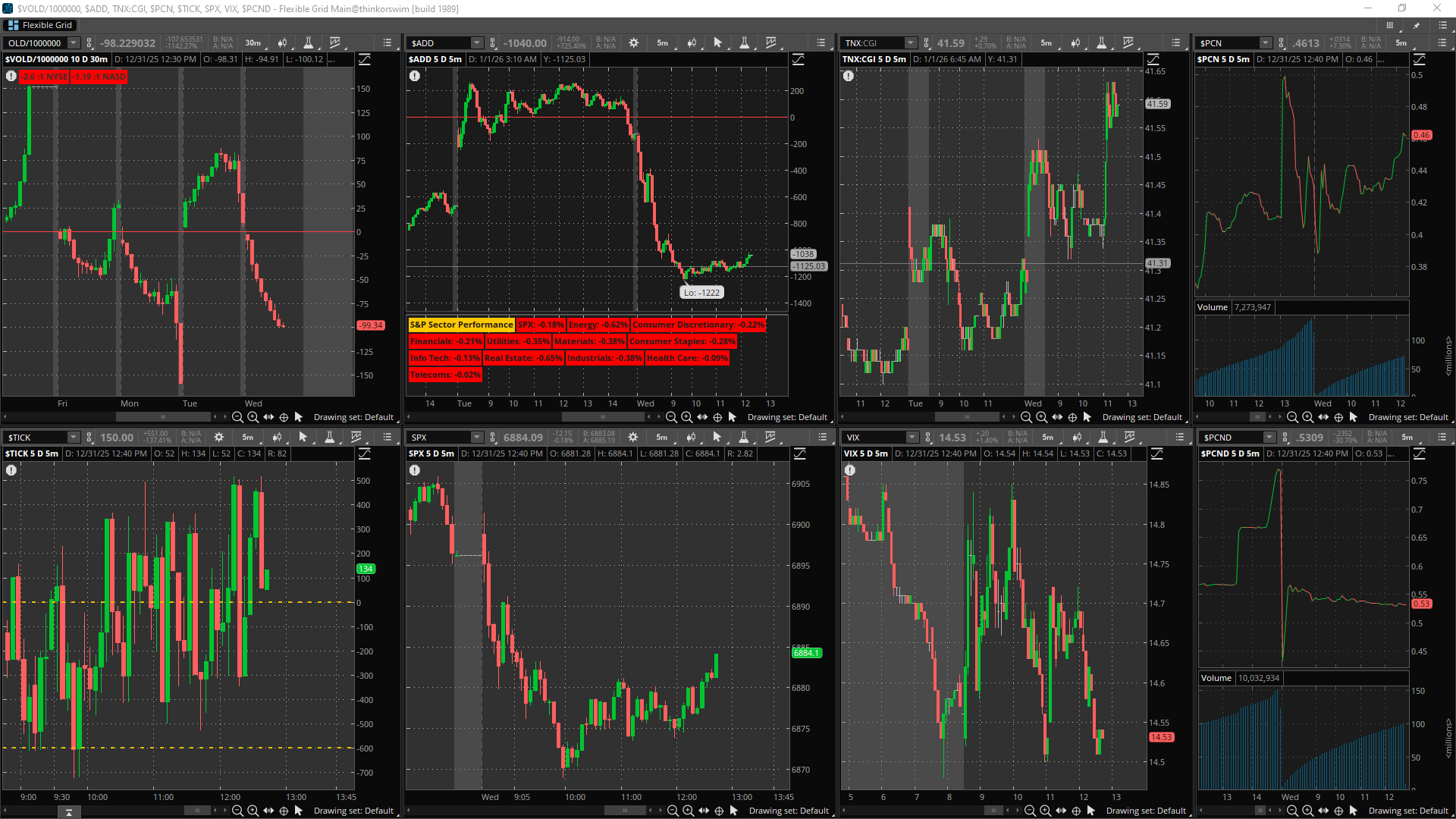Image resolution: width=1456 pixels, height=819 pixels.
Task: Open the list menu in SPX panel
Action: [822, 438]
